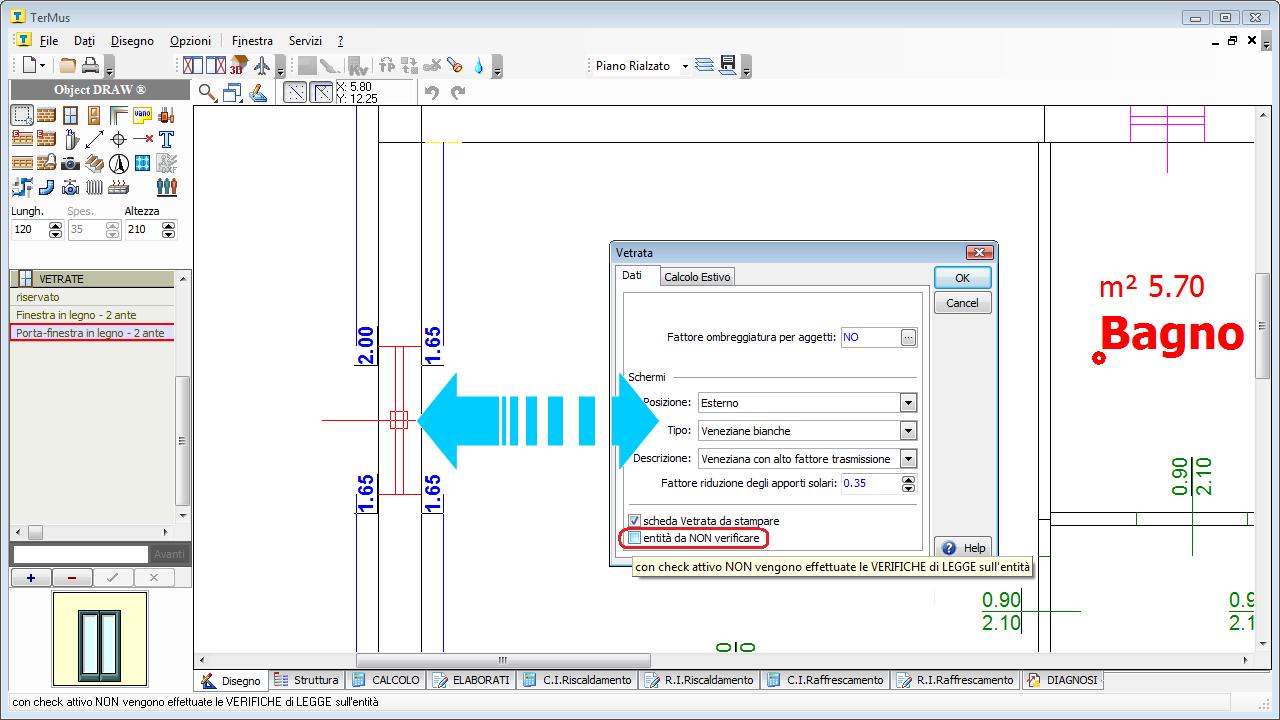Click the radiator object icon
This screenshot has height=720, width=1280.
pyautogui.click(x=94, y=187)
